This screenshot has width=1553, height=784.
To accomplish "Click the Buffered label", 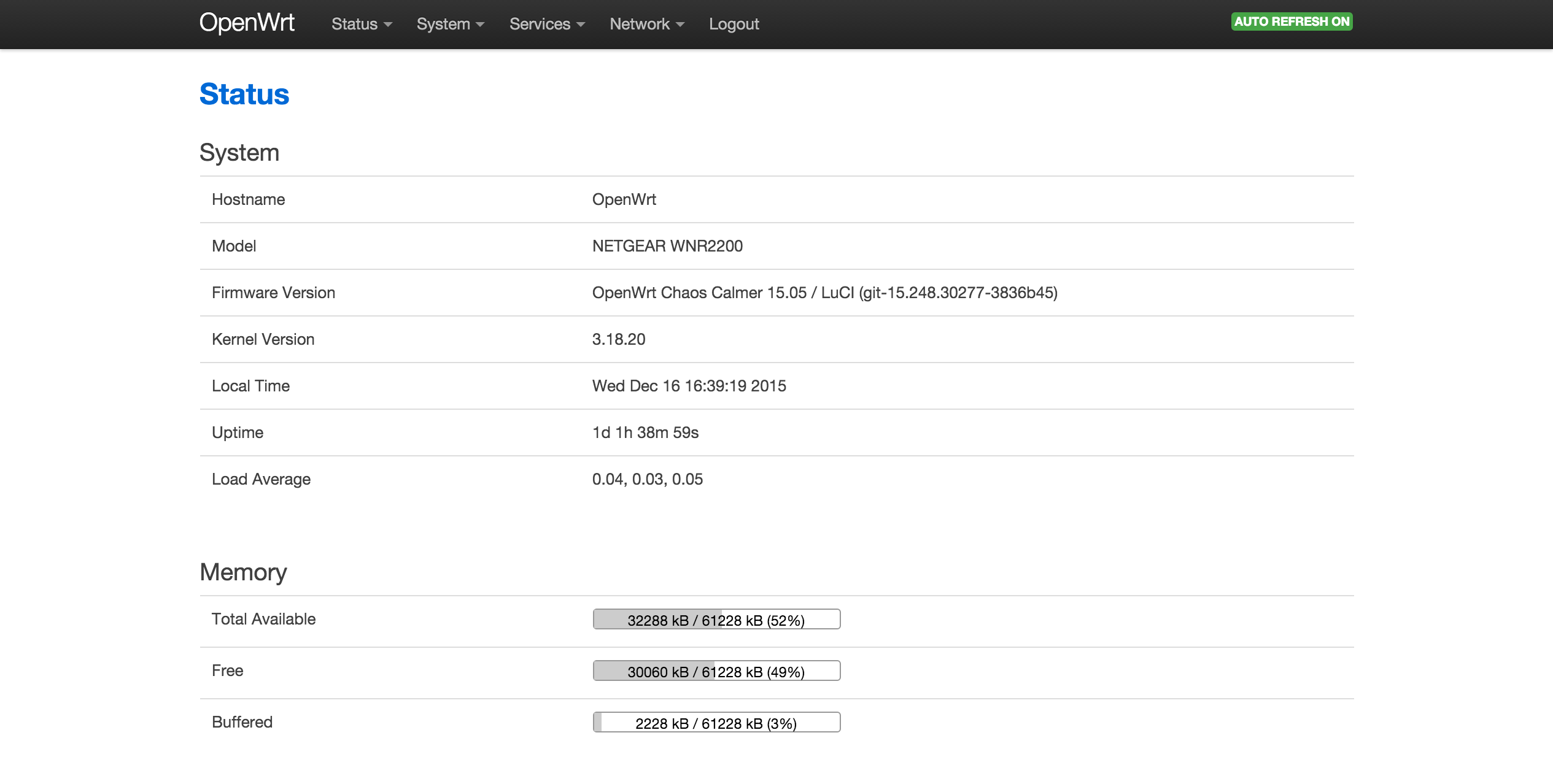I will [242, 722].
